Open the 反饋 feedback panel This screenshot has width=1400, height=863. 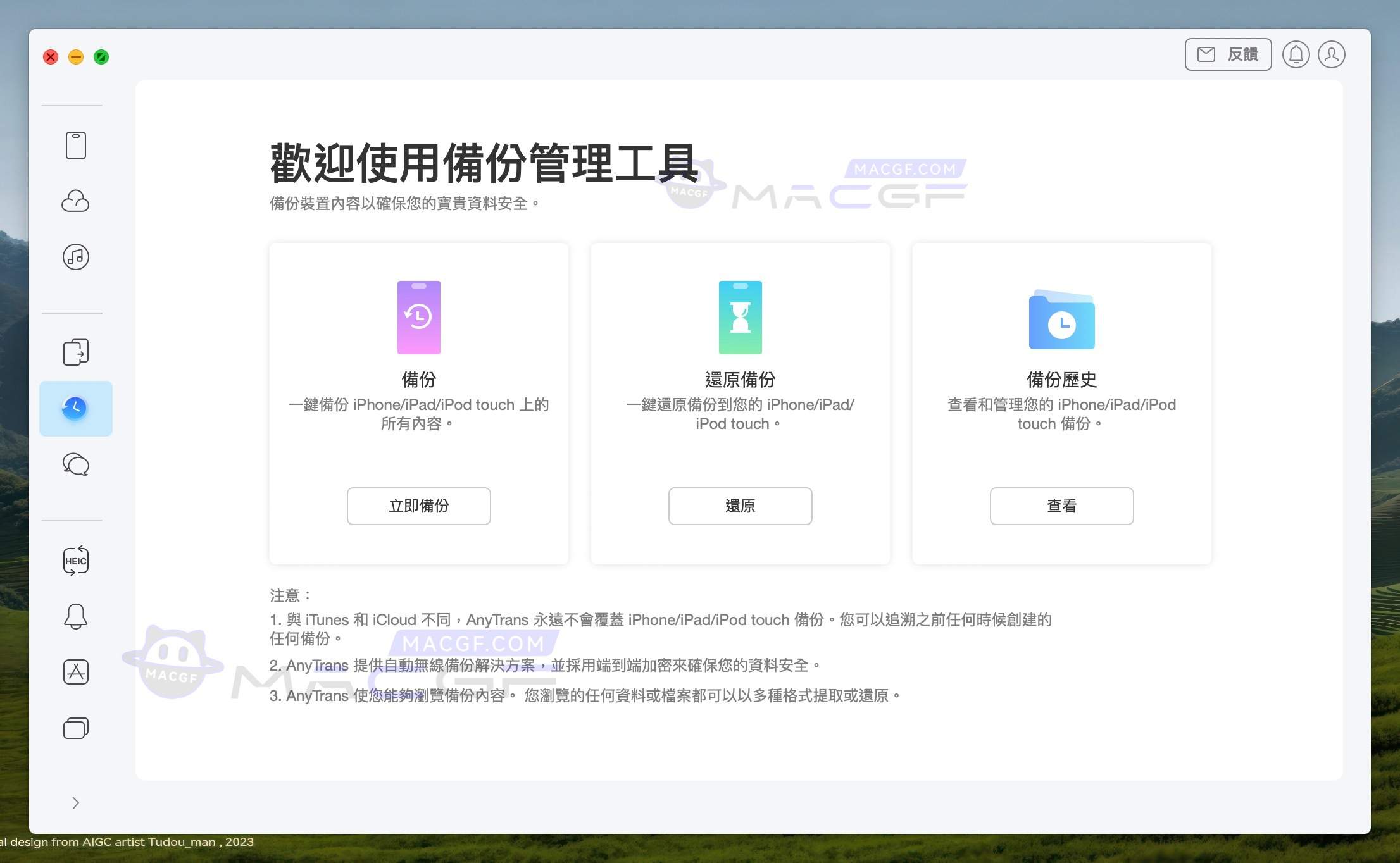click(x=1227, y=54)
